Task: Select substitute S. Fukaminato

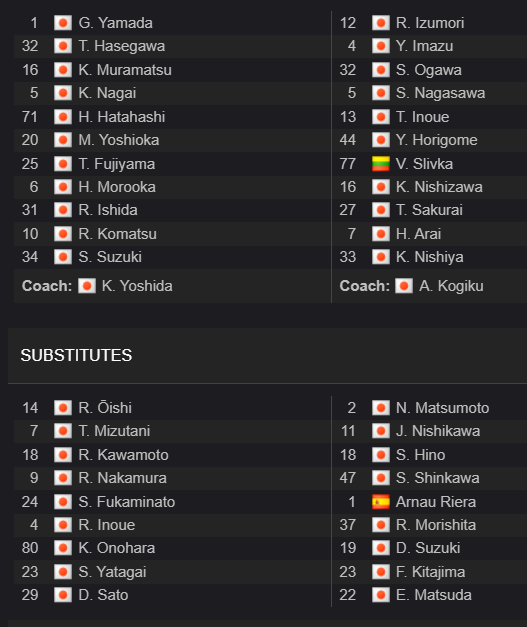Action: coord(126,502)
